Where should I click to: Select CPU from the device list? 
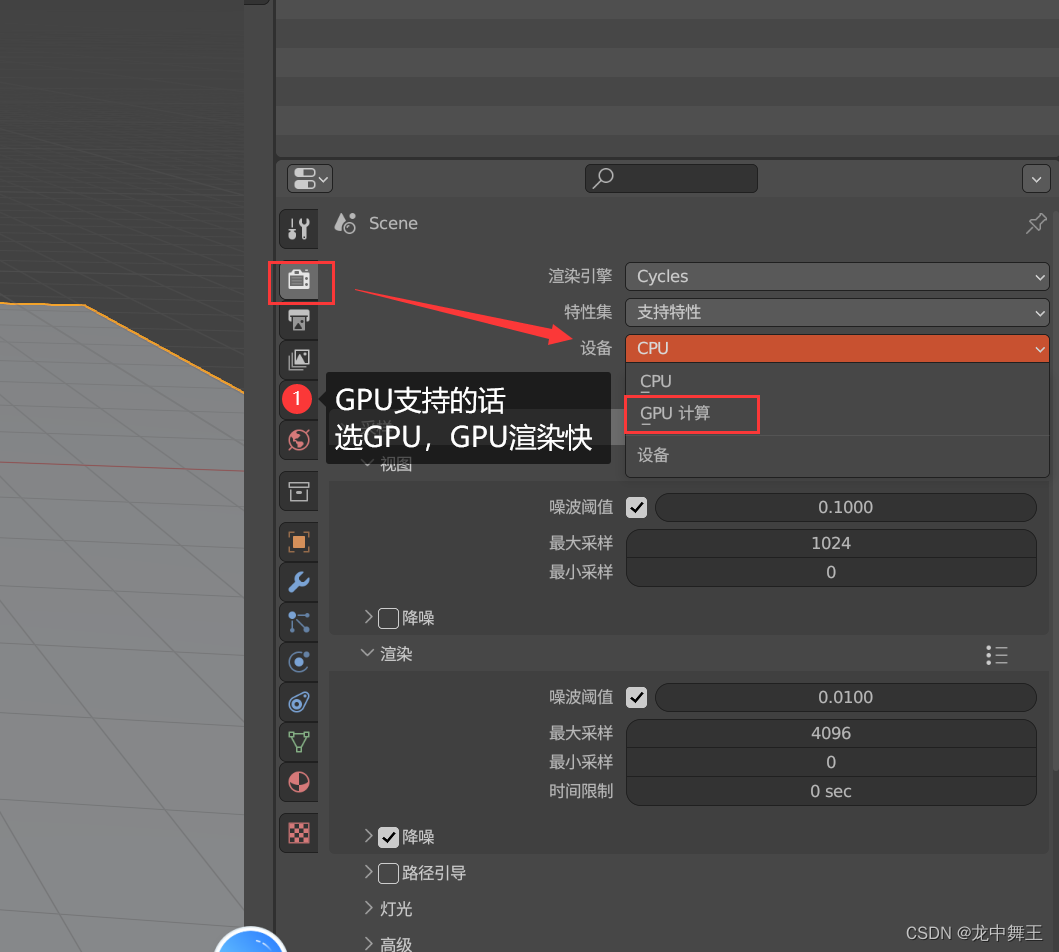coord(837,381)
